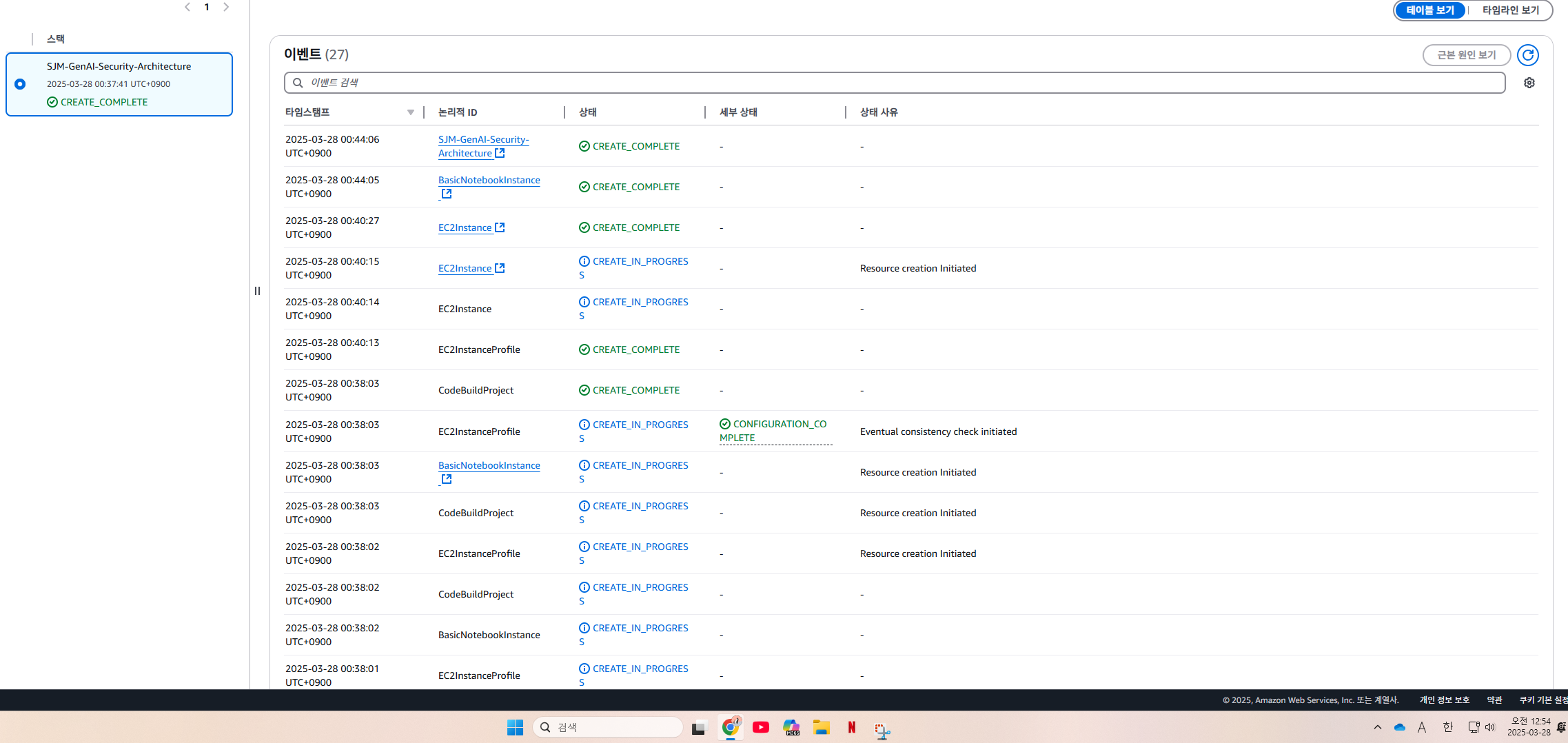The width and height of the screenshot is (1568, 743).
Task: Open notification center bell icon
Action: [x=1561, y=727]
